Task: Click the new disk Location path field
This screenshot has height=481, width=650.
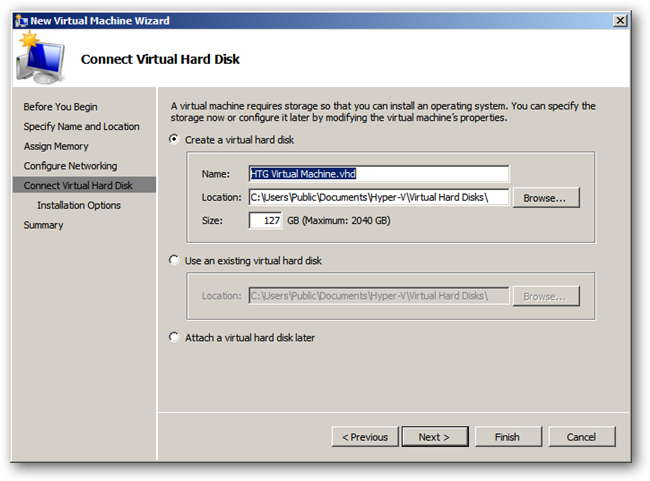Action: (x=379, y=197)
